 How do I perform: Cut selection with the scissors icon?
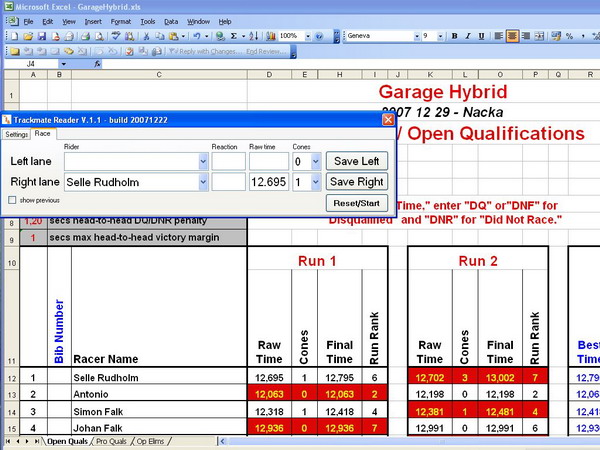point(146,36)
